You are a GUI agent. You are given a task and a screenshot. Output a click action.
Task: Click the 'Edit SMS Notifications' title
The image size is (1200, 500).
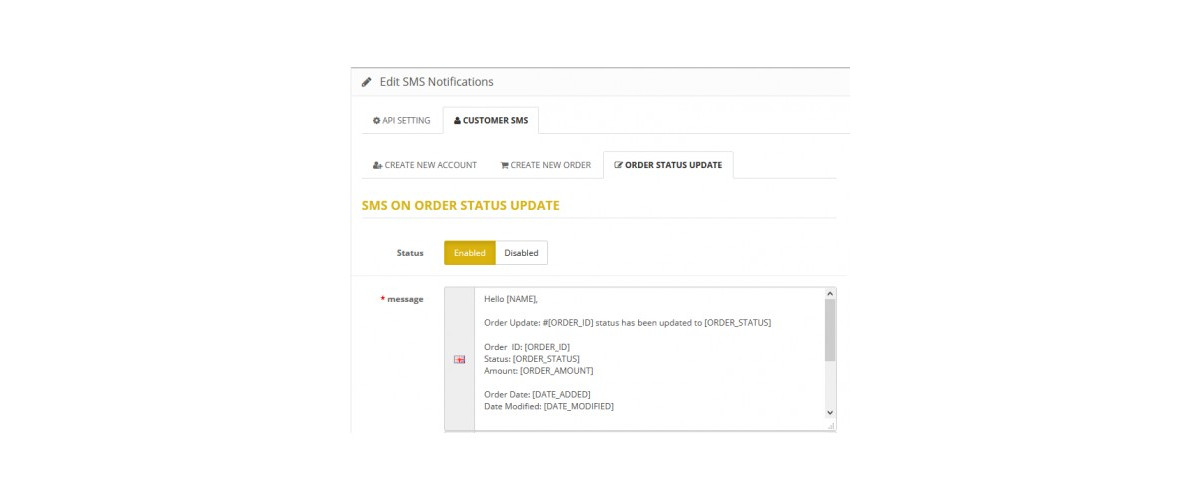[x=436, y=82]
